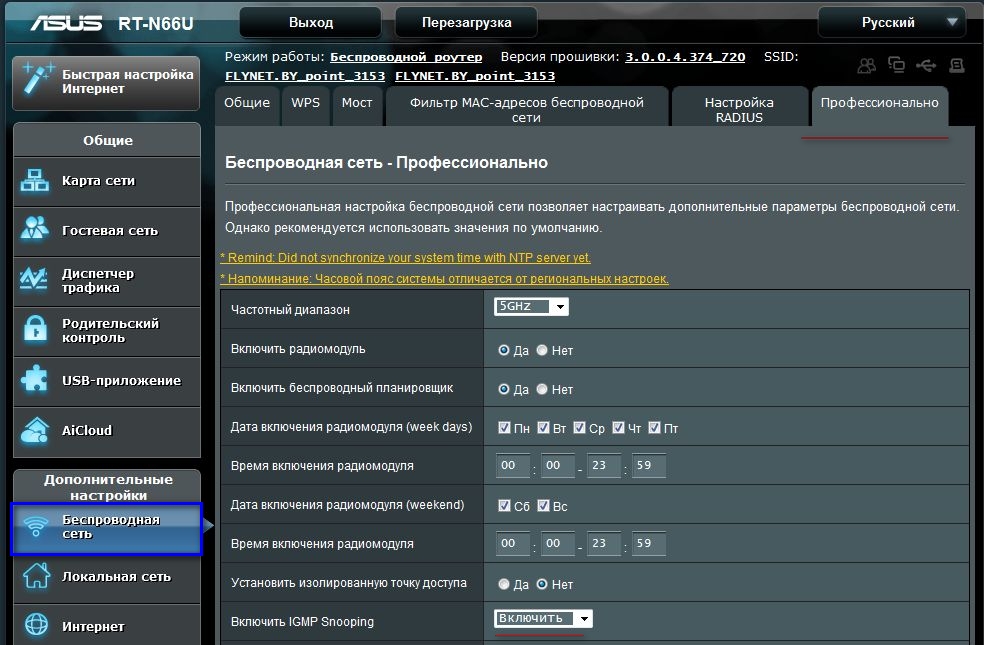Open the Интернет globe icon

[x=36, y=625]
